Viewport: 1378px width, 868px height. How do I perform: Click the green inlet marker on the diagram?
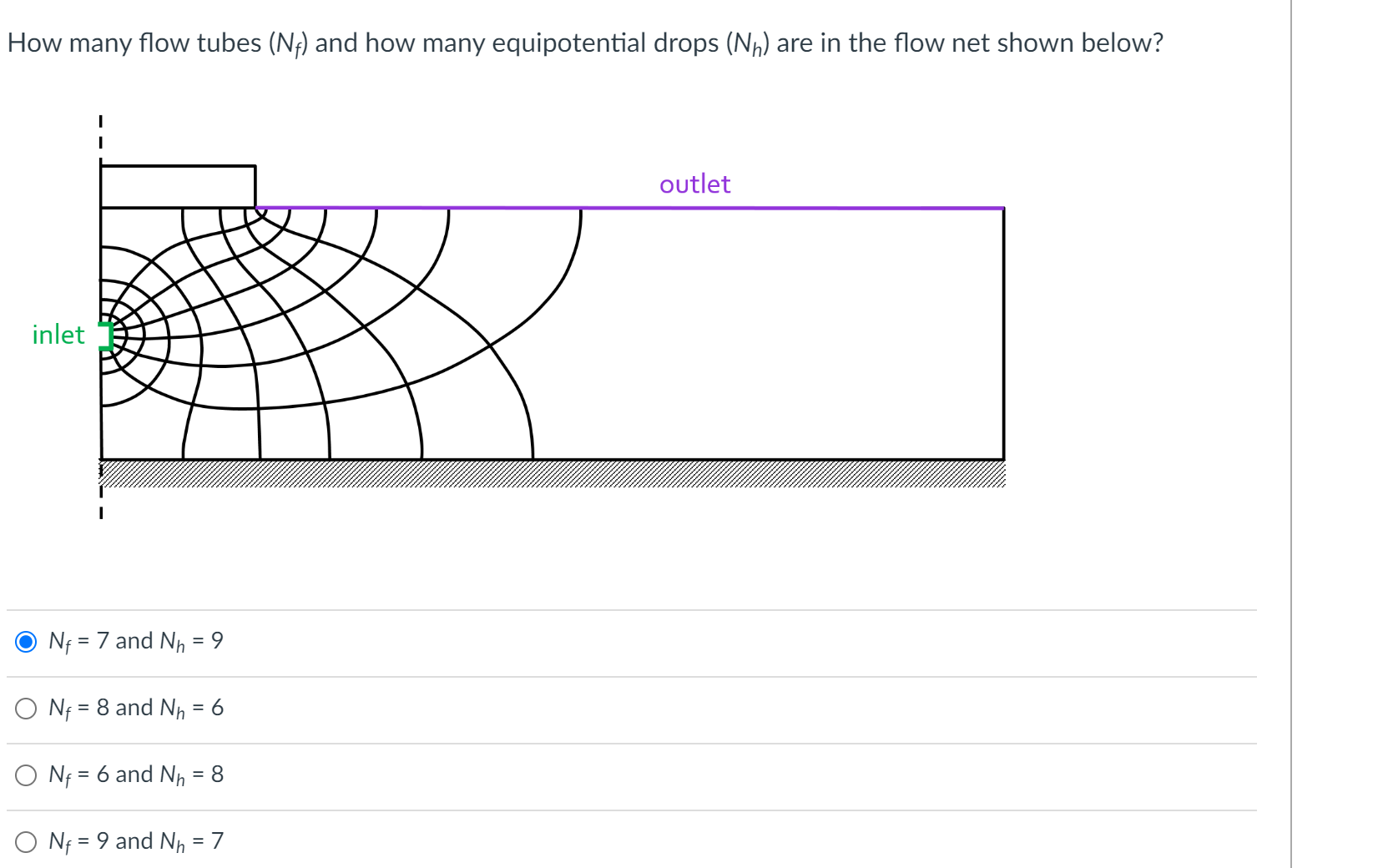click(x=107, y=336)
